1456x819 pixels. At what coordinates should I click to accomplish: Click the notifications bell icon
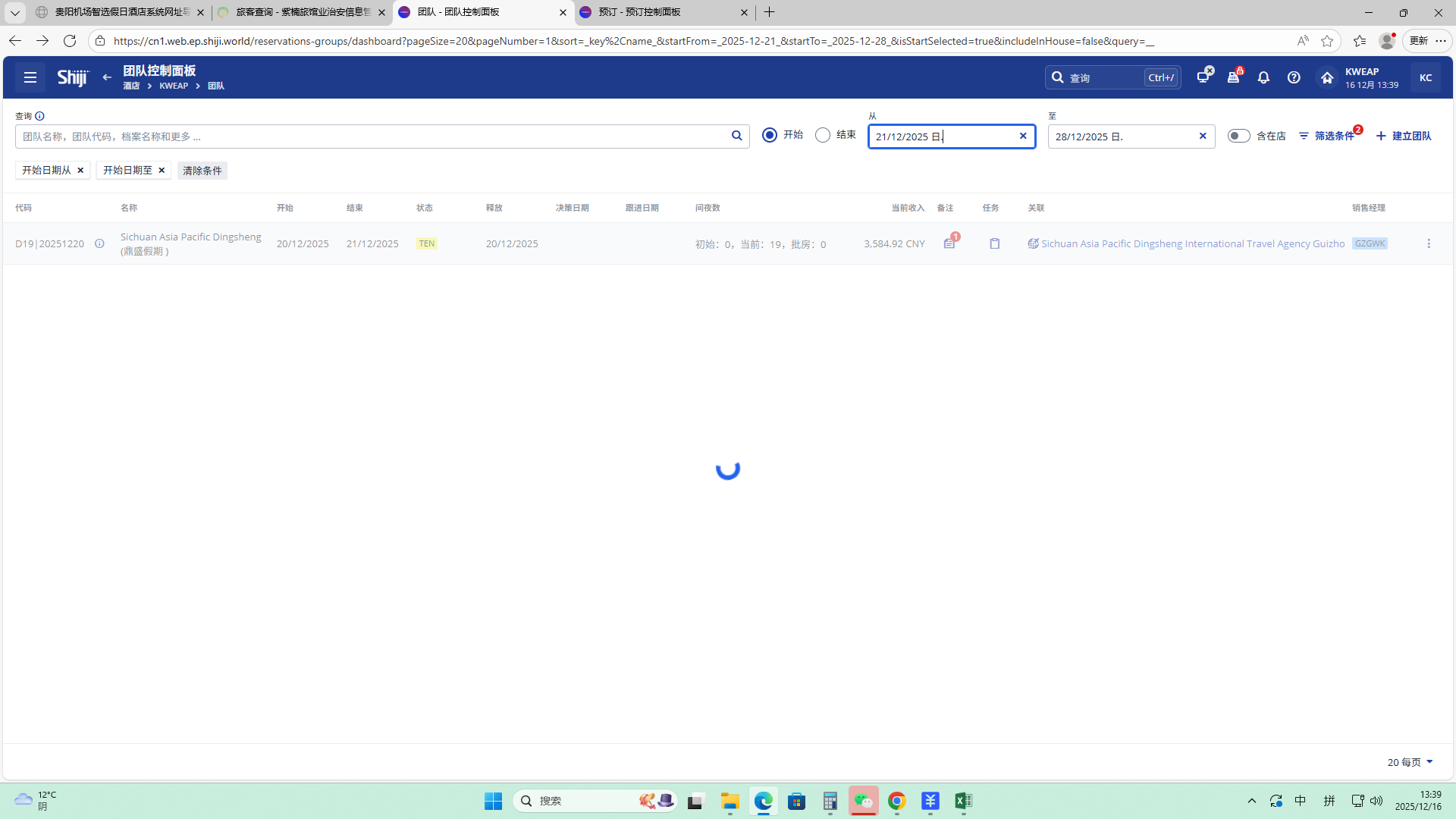coord(1263,77)
